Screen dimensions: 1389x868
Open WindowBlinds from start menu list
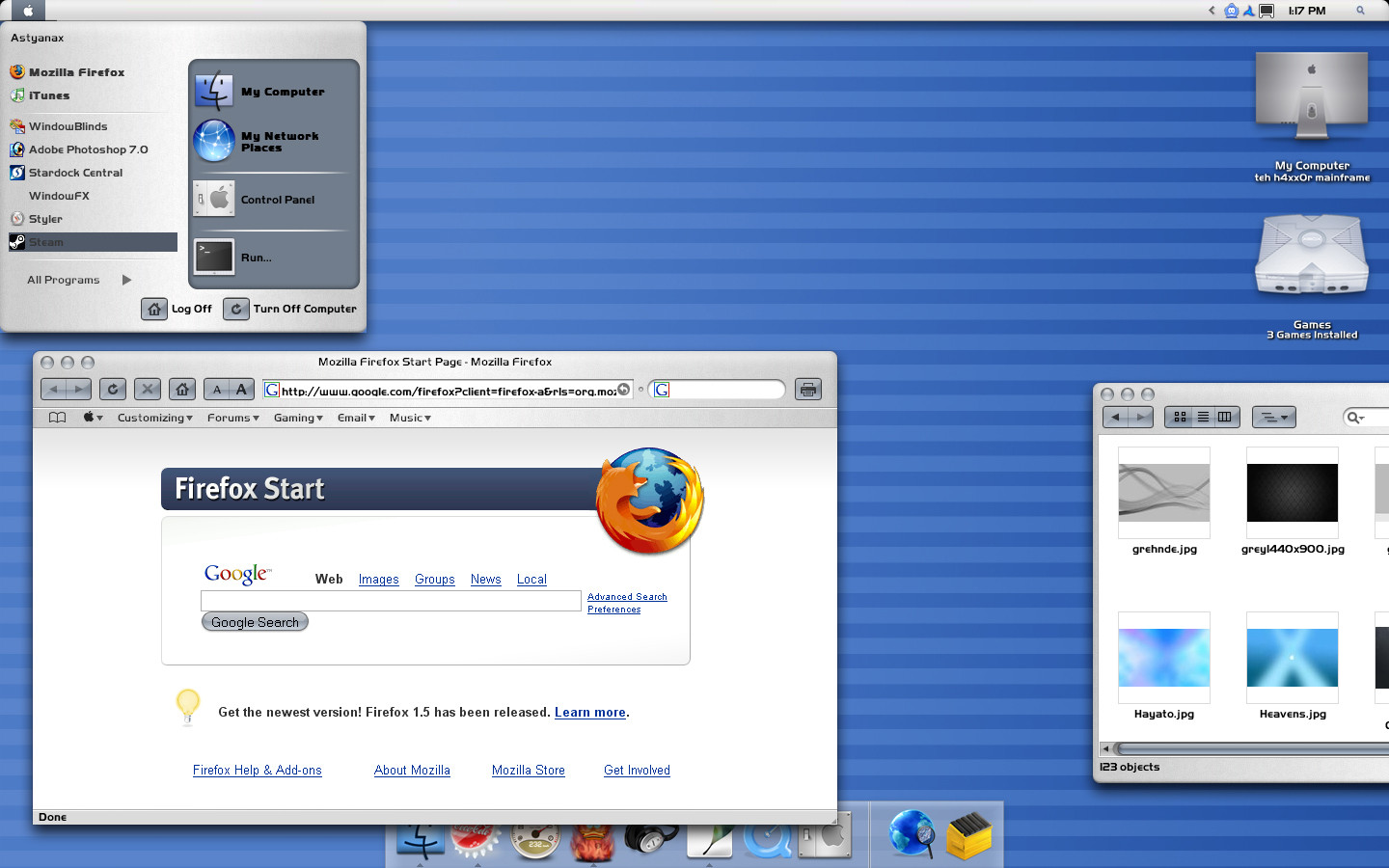[59, 126]
